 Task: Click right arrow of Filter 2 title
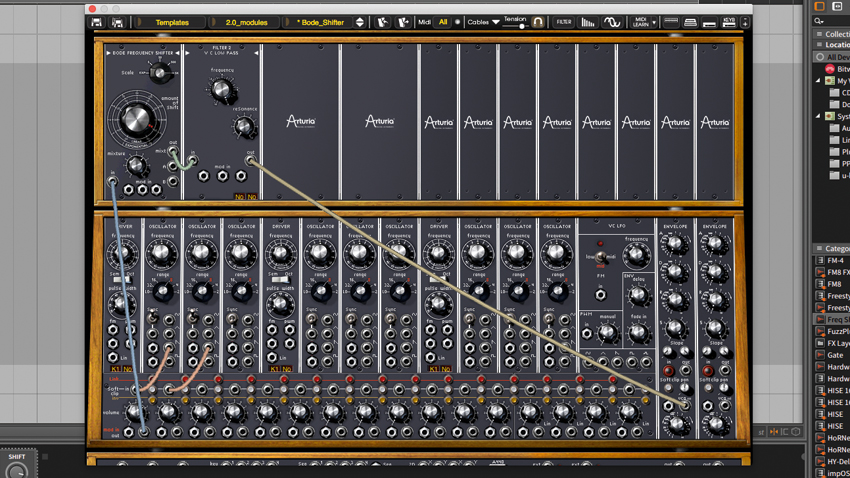tap(256, 53)
